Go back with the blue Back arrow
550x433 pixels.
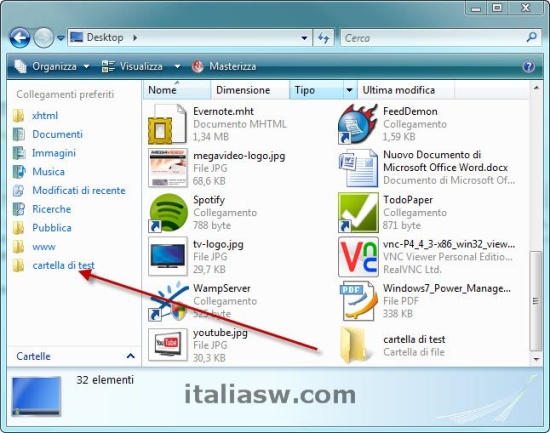click(x=20, y=38)
